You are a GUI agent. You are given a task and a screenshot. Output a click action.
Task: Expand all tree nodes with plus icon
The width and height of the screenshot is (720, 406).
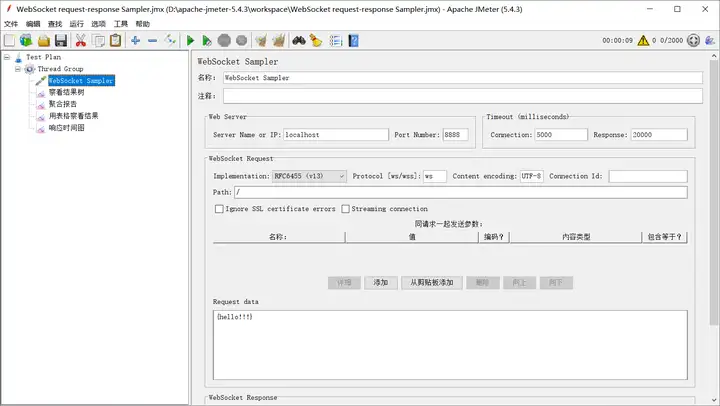[135, 41]
